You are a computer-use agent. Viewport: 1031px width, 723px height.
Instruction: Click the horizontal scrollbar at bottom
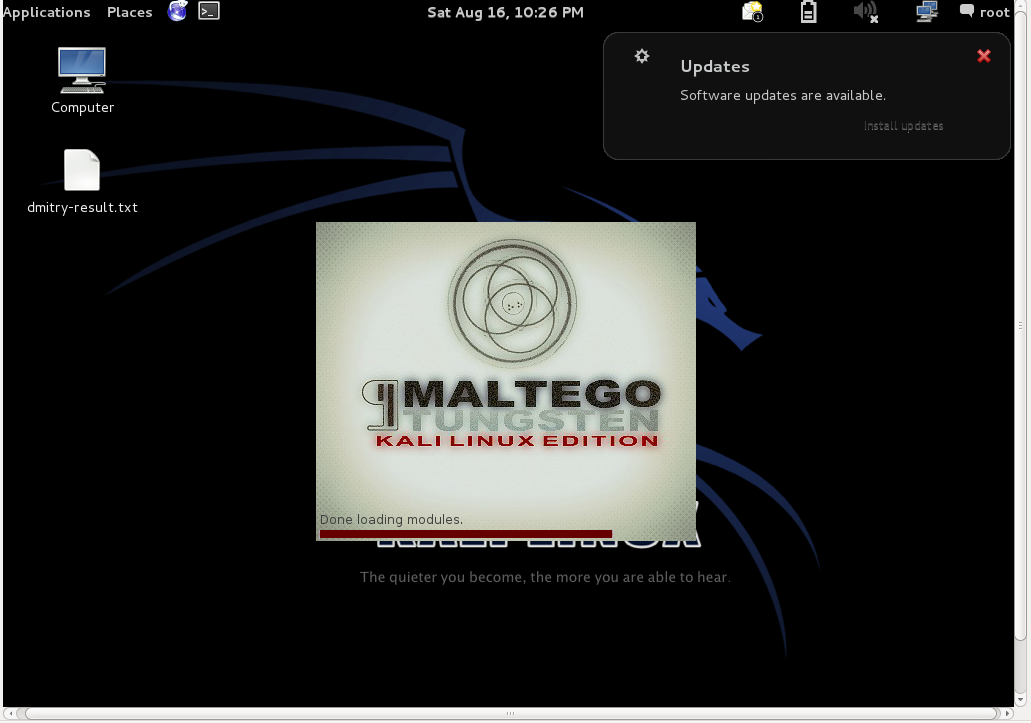click(x=510, y=713)
